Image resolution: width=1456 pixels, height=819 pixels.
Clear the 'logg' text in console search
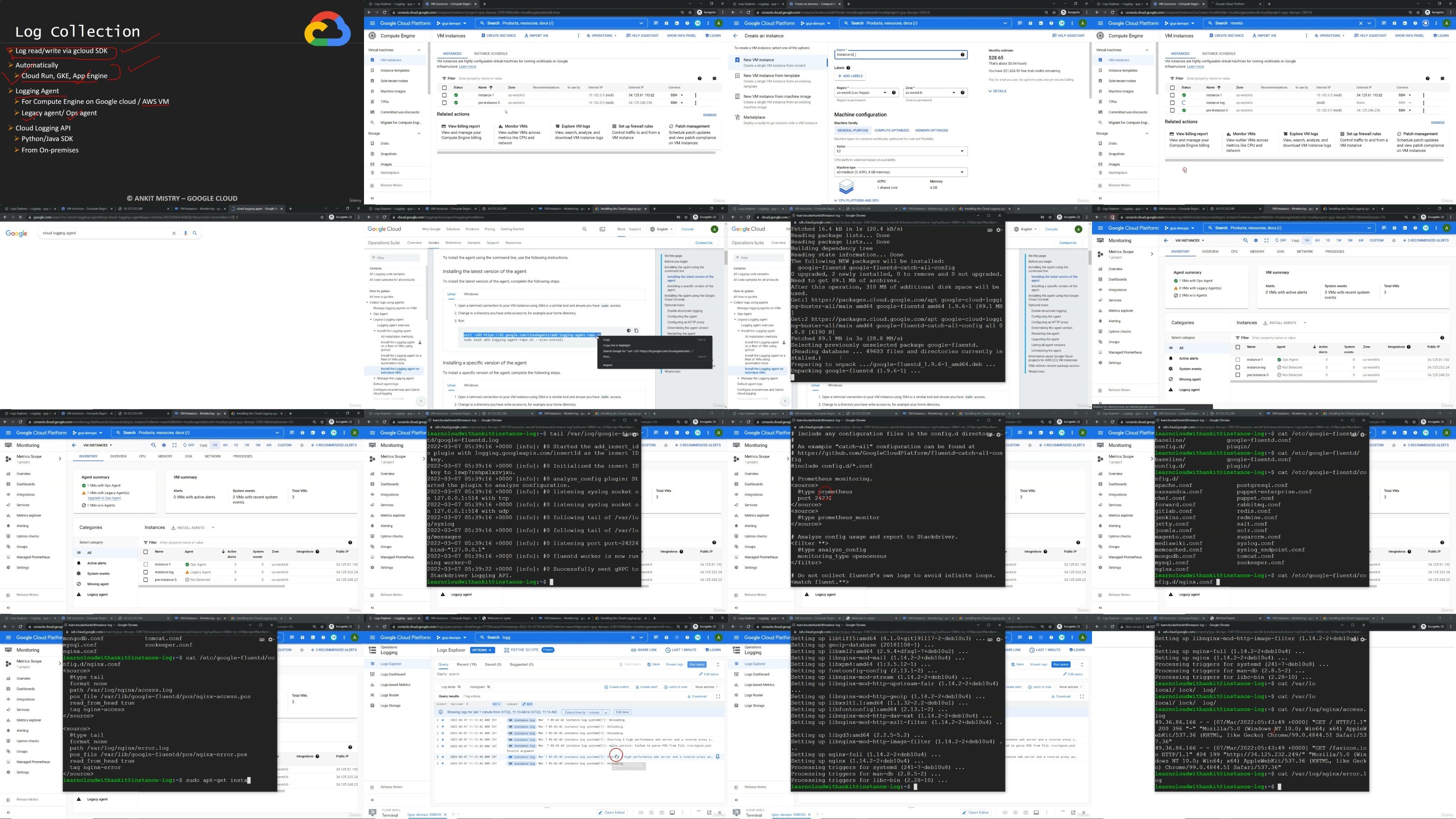click(632, 637)
